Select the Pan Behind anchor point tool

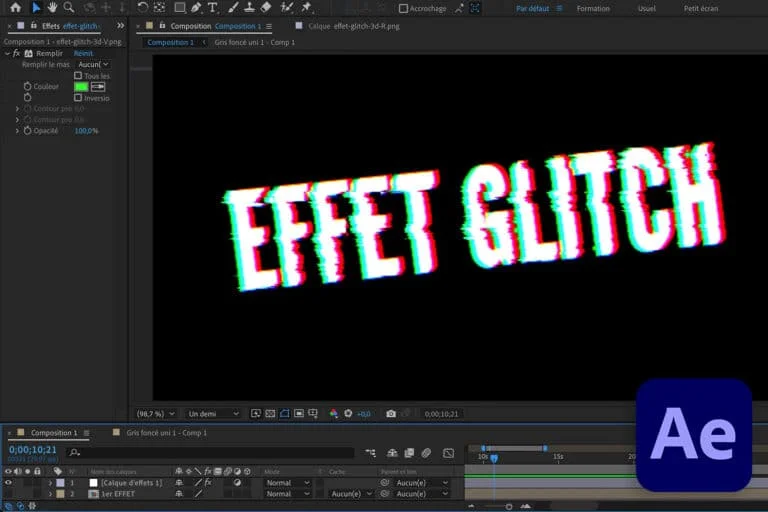coord(160,7)
